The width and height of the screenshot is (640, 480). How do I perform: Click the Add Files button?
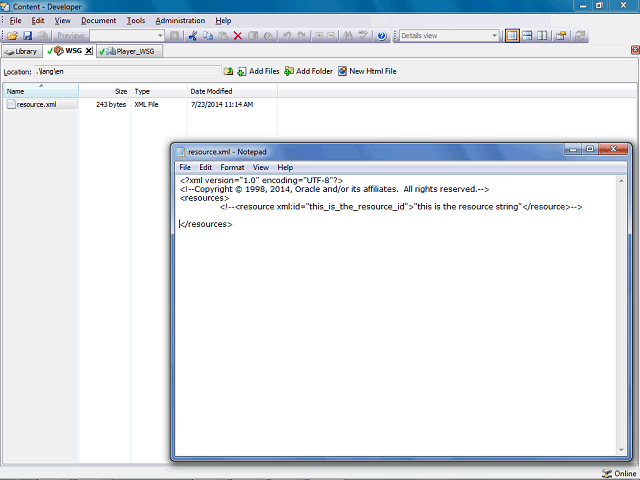coord(259,71)
